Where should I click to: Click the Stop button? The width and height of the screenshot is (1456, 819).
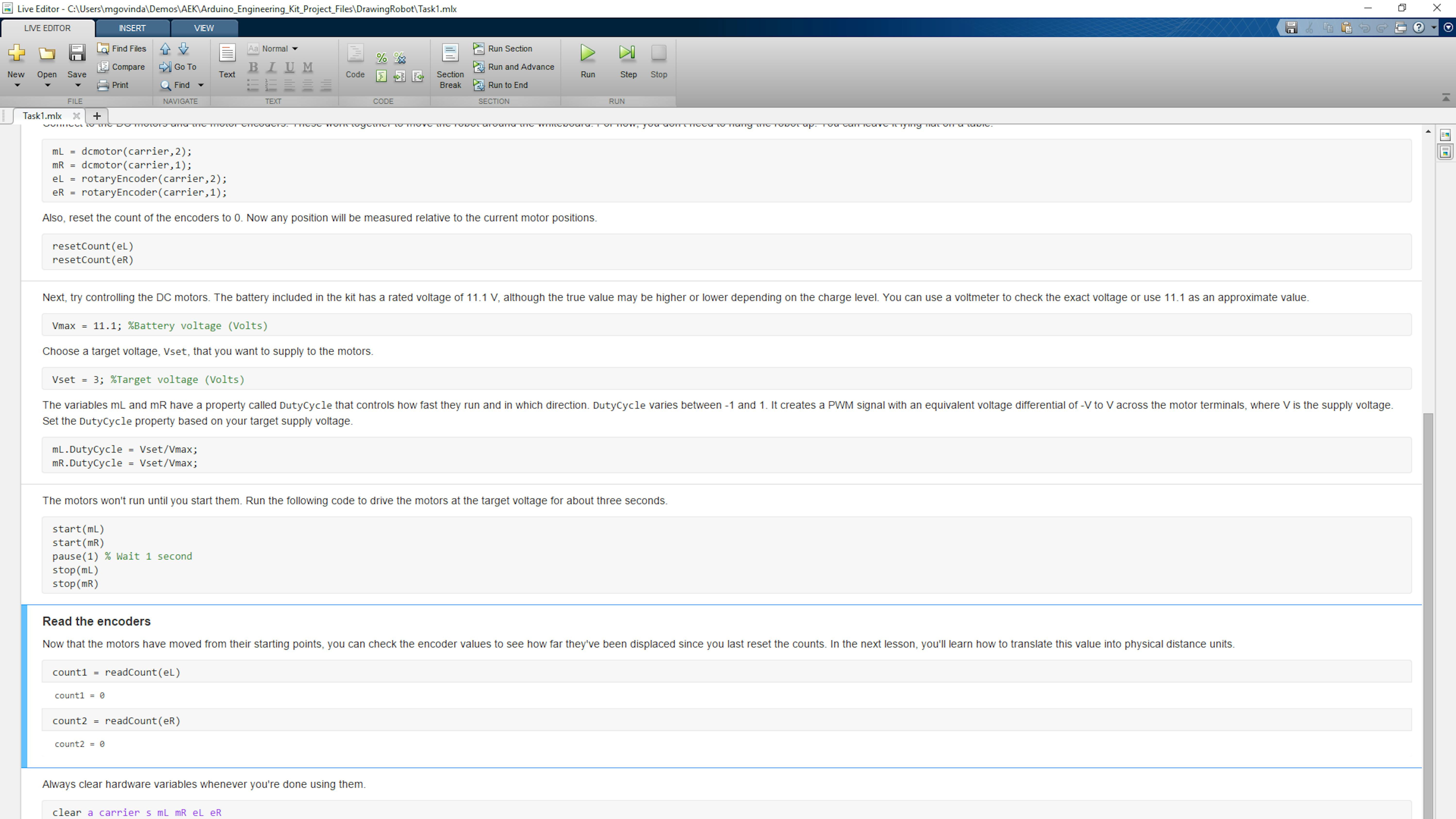[x=659, y=61]
